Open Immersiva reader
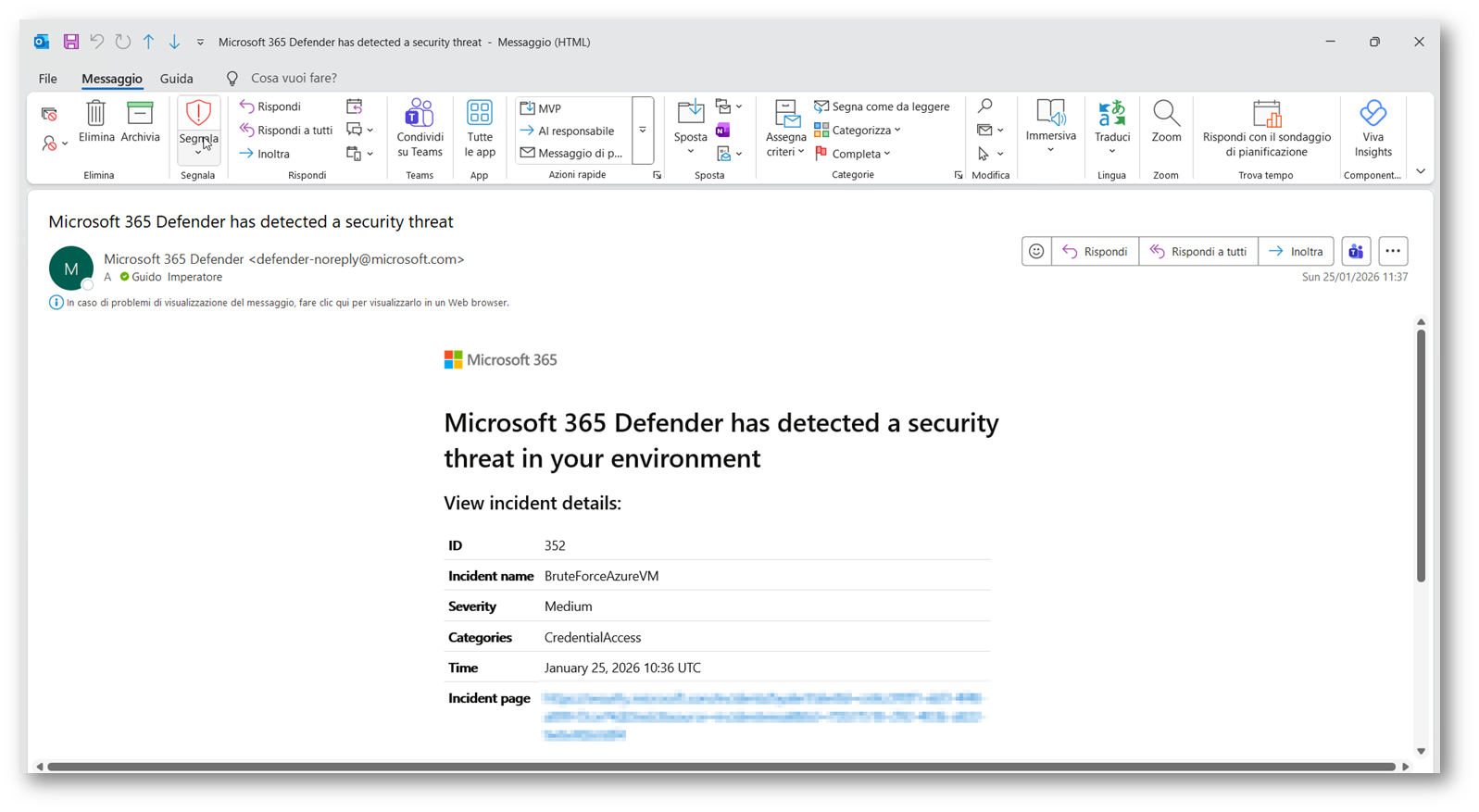This screenshot has height=812, width=1479. [x=1050, y=121]
